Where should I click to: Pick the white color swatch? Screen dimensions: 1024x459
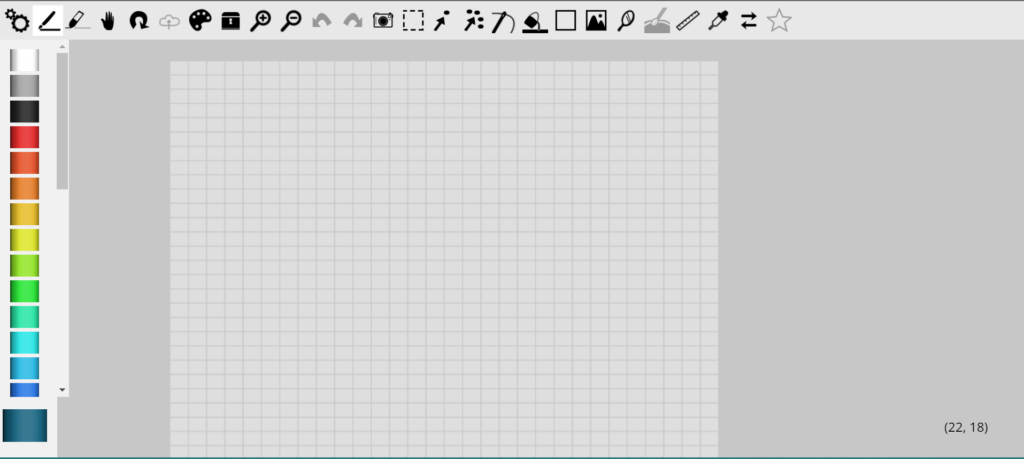tap(24, 60)
